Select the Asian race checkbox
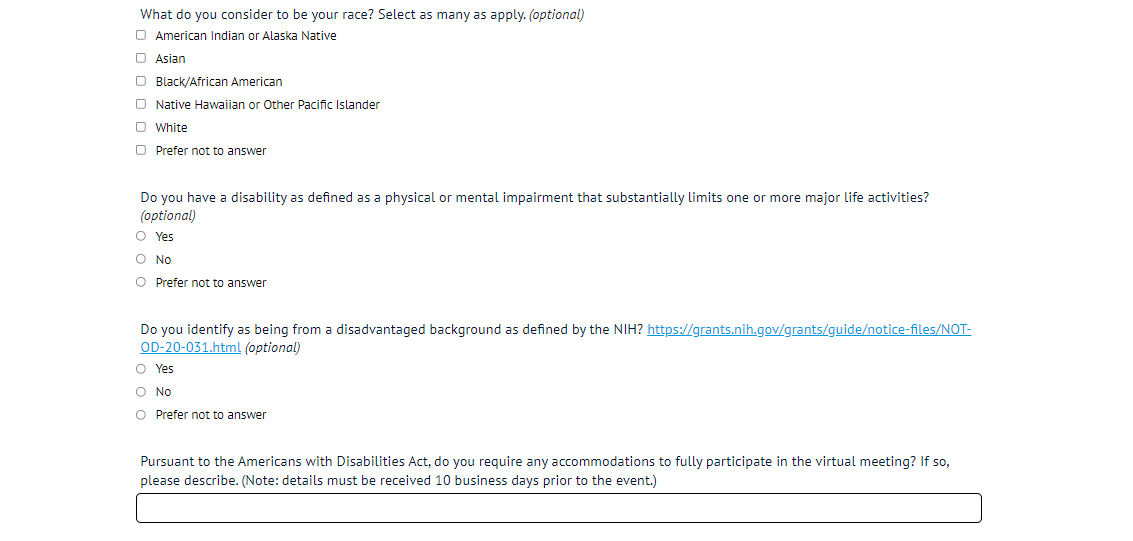The width and height of the screenshot is (1133, 541). (x=141, y=59)
